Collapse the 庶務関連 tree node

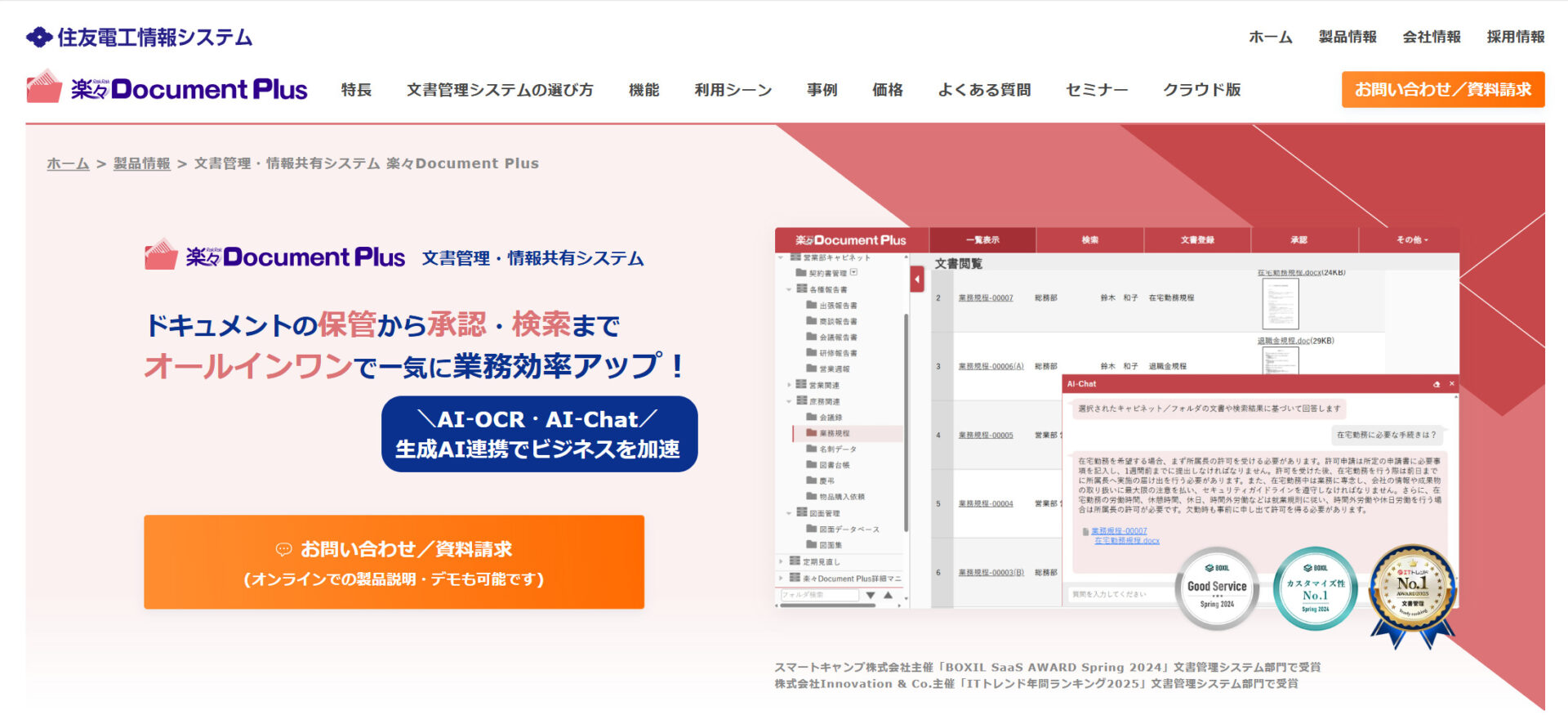pos(789,401)
